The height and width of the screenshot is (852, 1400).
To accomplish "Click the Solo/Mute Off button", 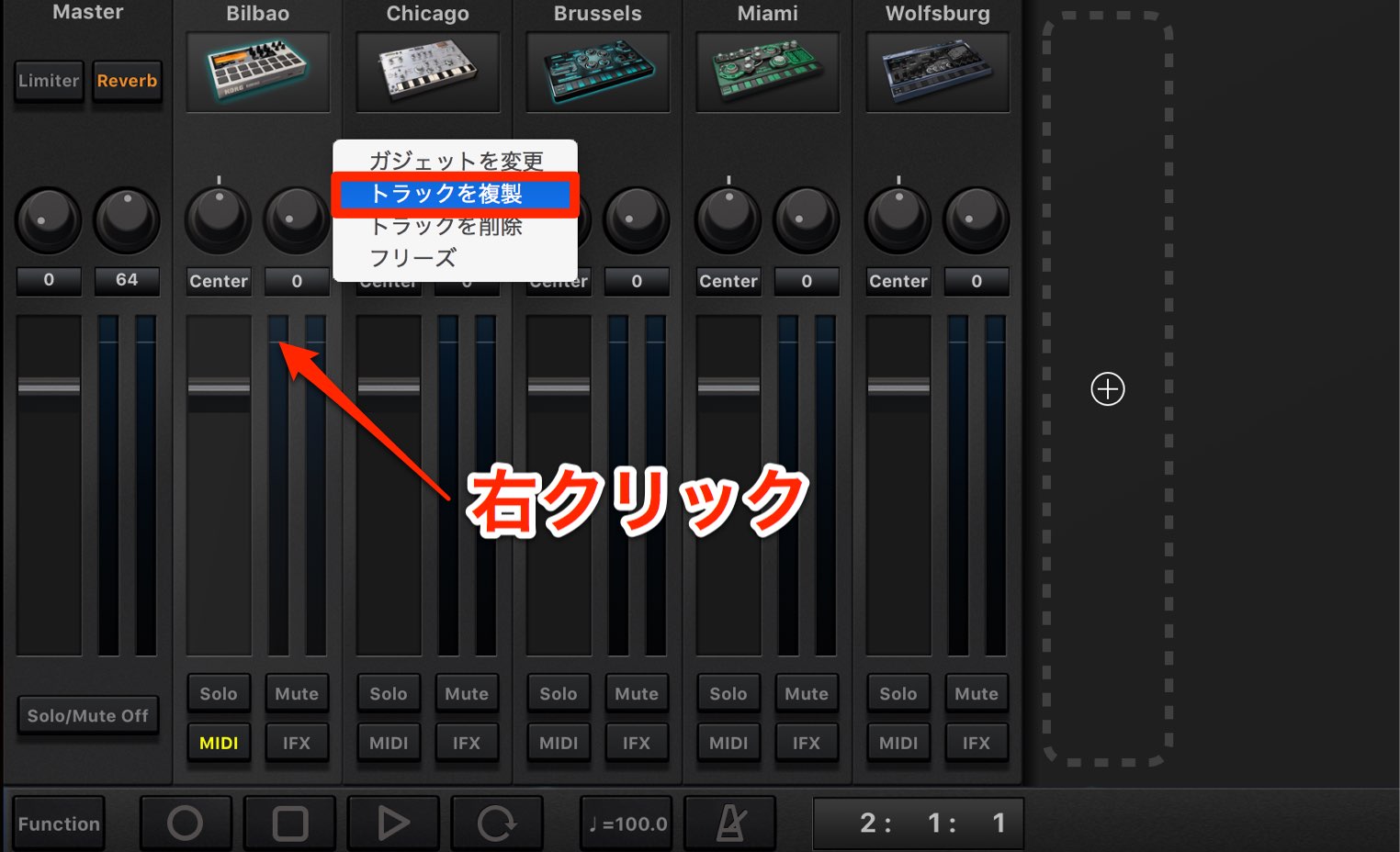I will (87, 715).
